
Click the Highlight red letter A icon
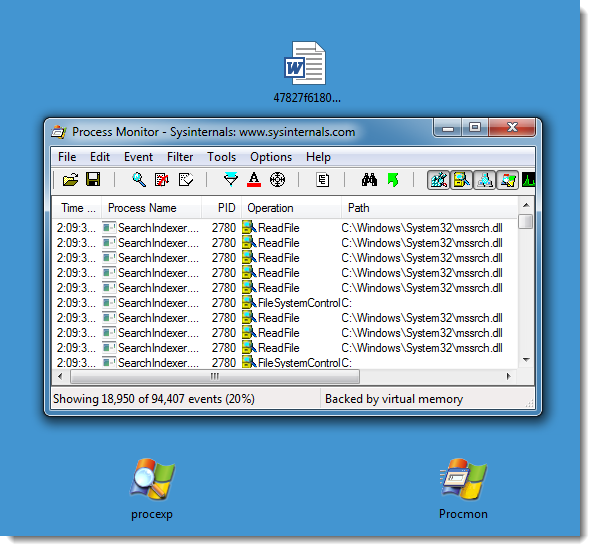click(x=254, y=179)
